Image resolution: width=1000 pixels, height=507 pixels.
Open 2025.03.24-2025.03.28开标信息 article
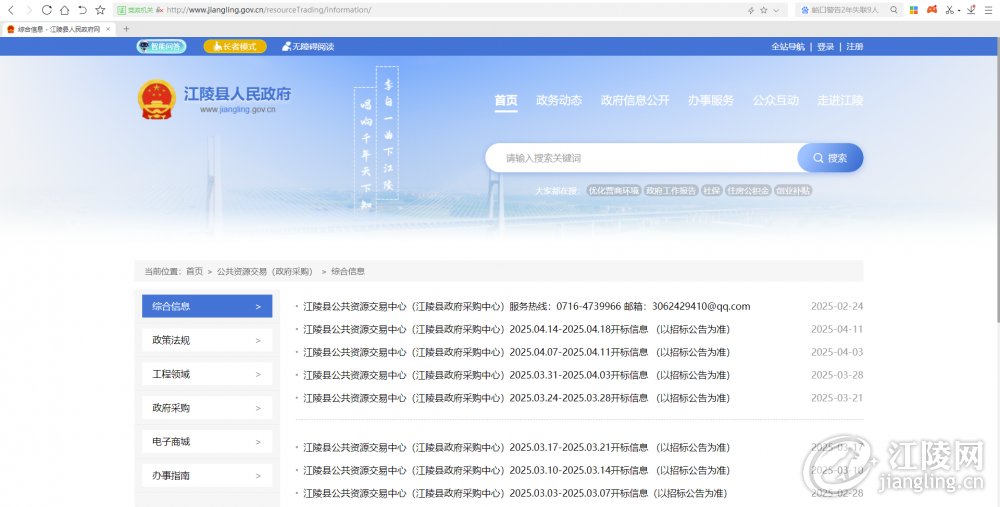517,398
